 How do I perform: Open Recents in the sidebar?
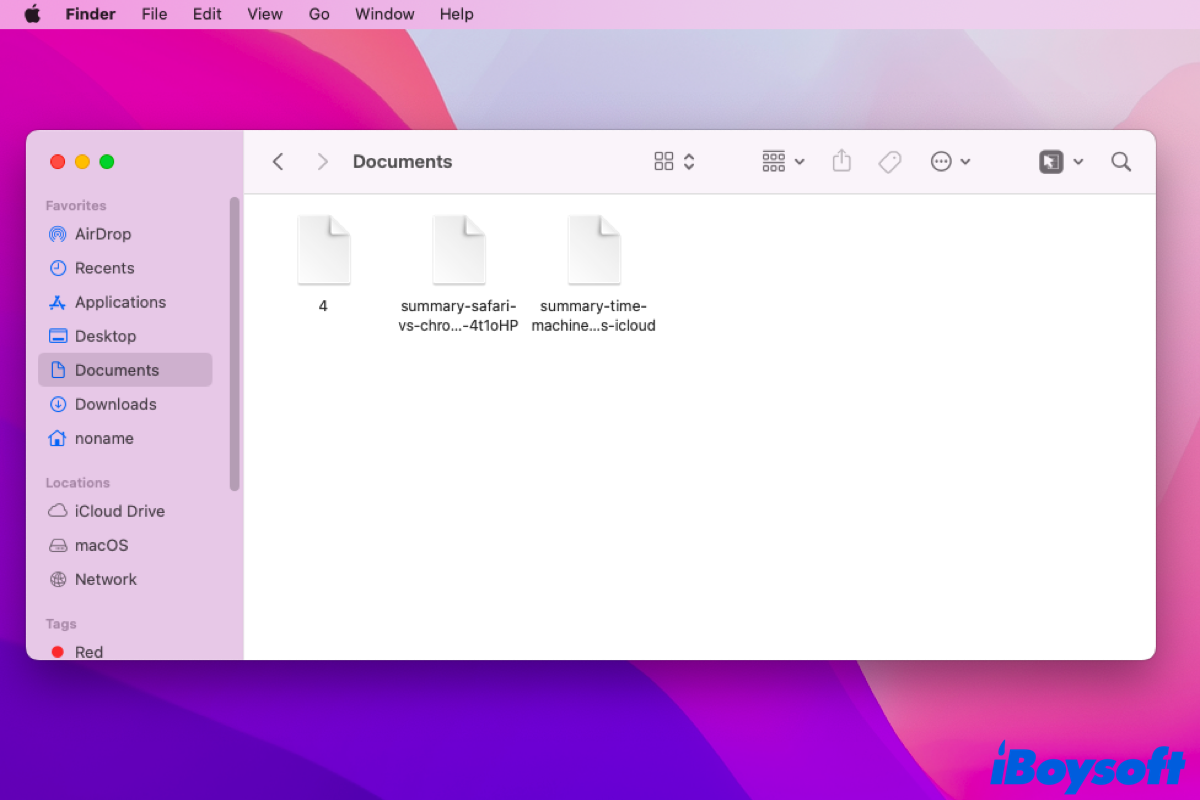(x=104, y=268)
